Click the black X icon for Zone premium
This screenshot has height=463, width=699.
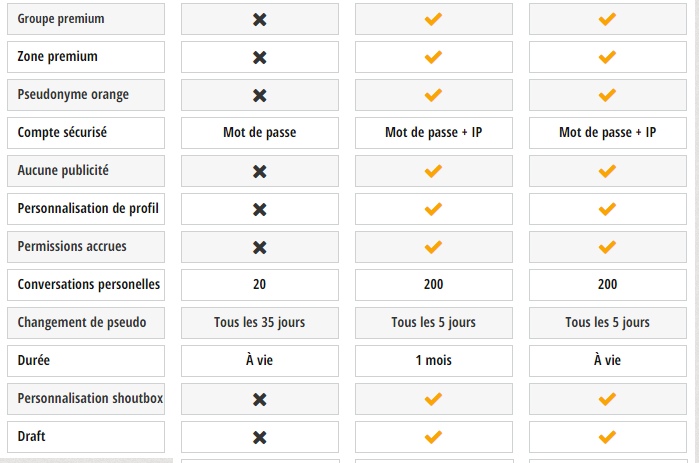pos(259,57)
